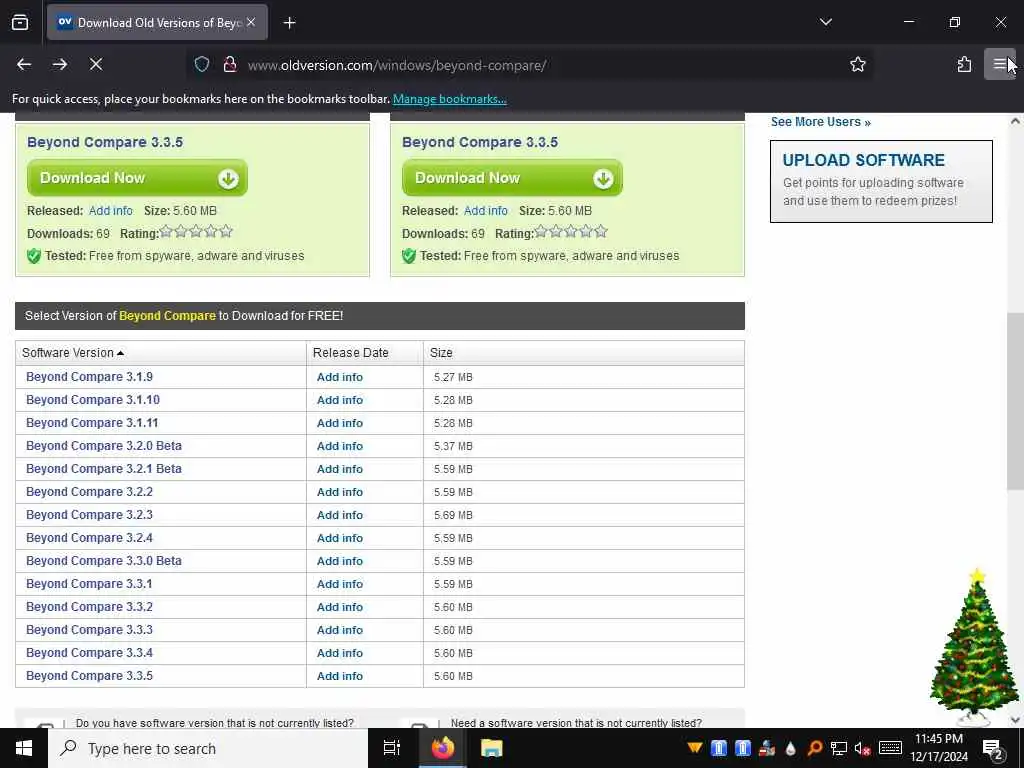Close the Download Old Versions tab
This screenshot has height=768, width=1024.
[251, 22]
